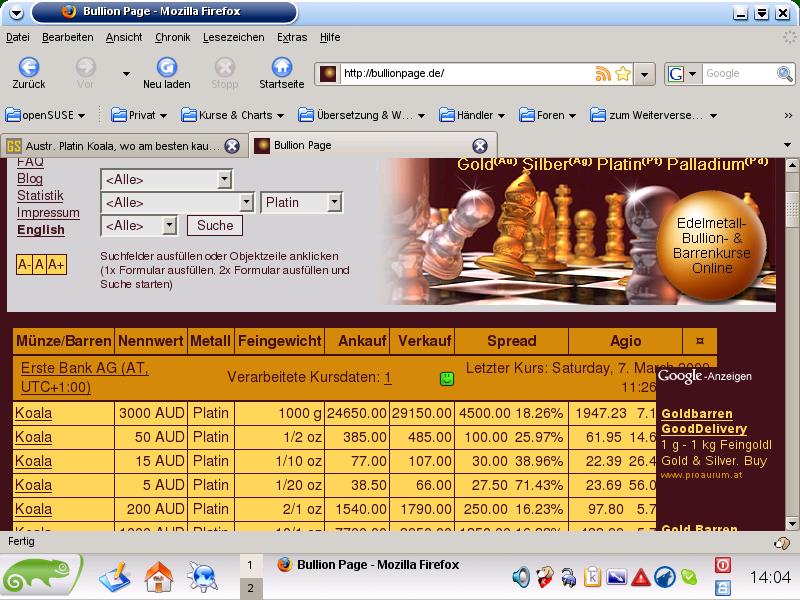The width and height of the screenshot is (800, 600).
Task: Open the Lesezeichen menu
Action: click(233, 37)
